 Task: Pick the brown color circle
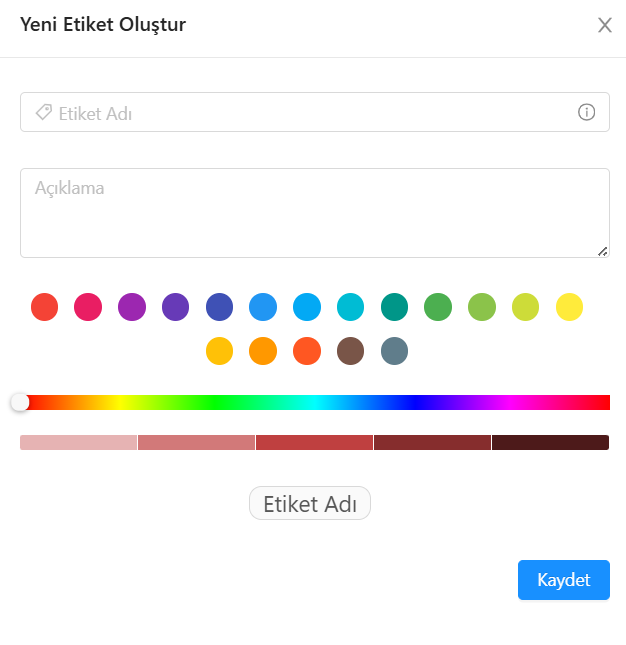point(350,351)
